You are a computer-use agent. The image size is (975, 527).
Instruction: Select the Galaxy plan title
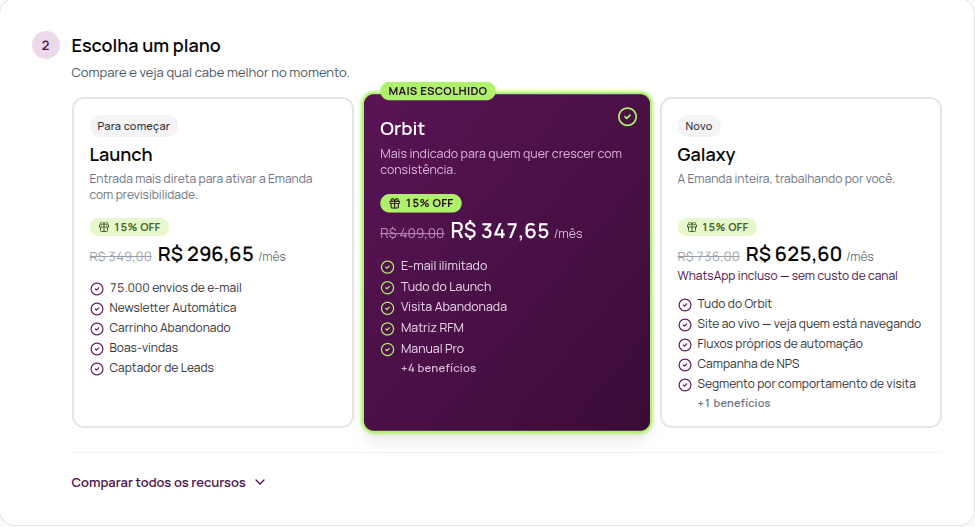[x=706, y=154]
